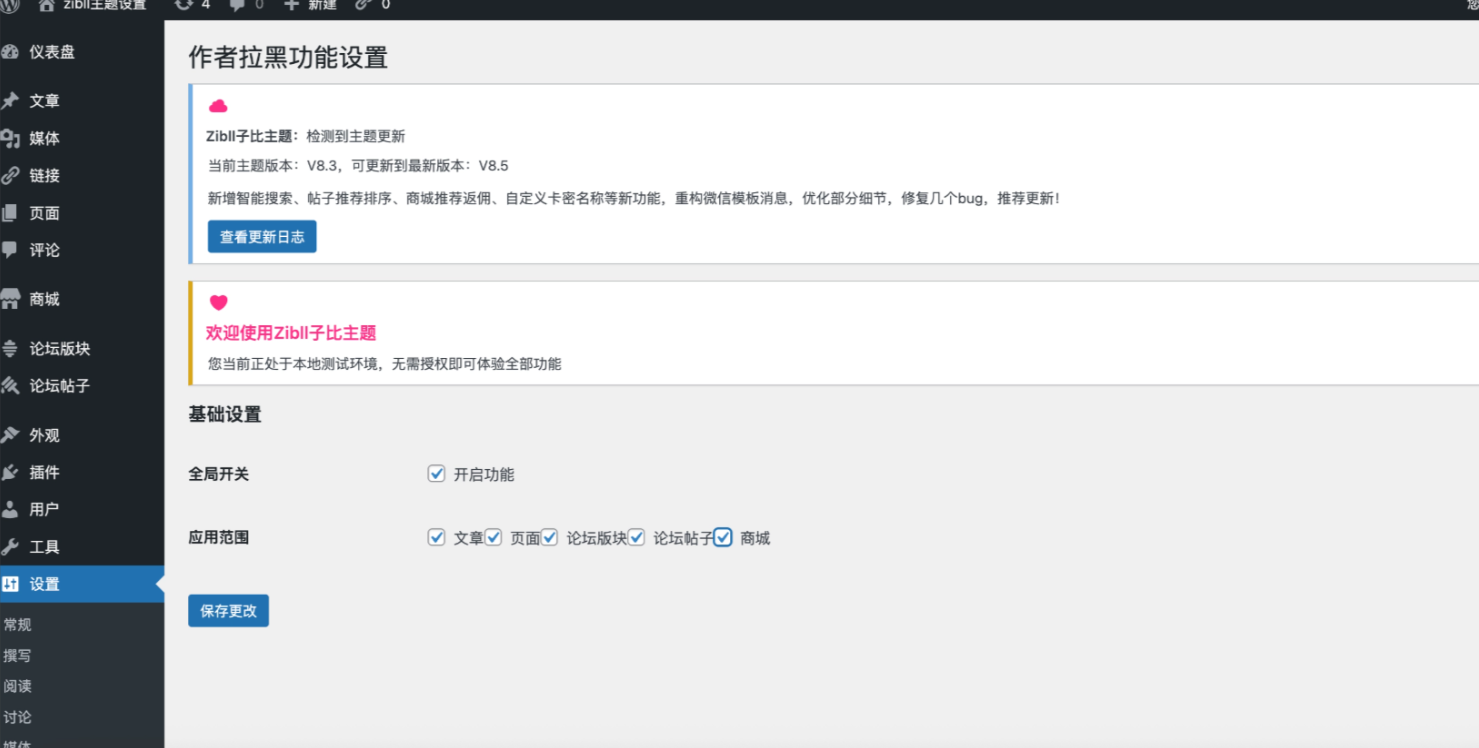Screen dimensions: 1479x748
Task: Disable the 开启功能 global switch checkbox
Action: pyautogui.click(x=436, y=474)
